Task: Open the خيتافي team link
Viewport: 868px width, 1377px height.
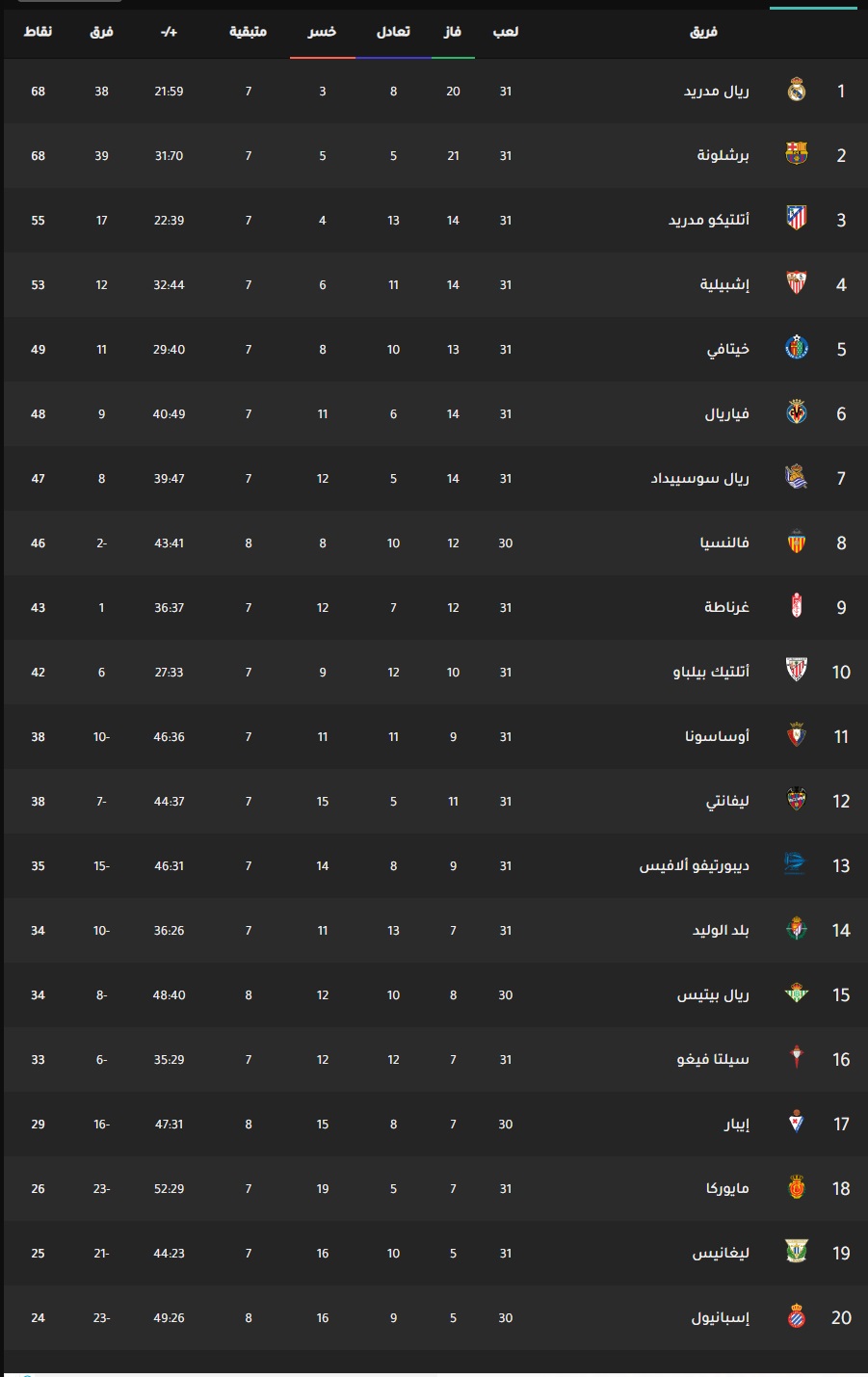Action: (x=727, y=349)
